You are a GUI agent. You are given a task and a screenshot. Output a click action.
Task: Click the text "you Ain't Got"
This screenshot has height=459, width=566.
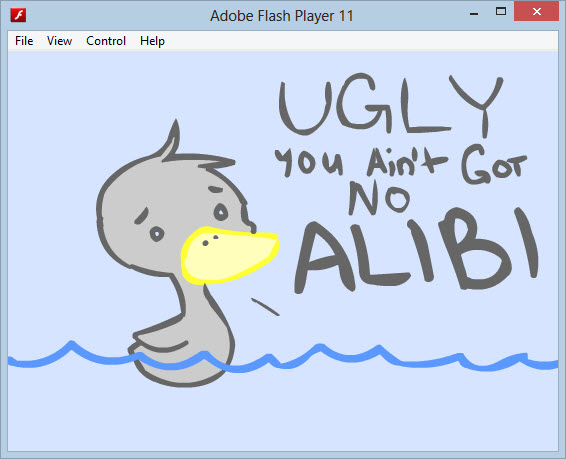(x=401, y=164)
